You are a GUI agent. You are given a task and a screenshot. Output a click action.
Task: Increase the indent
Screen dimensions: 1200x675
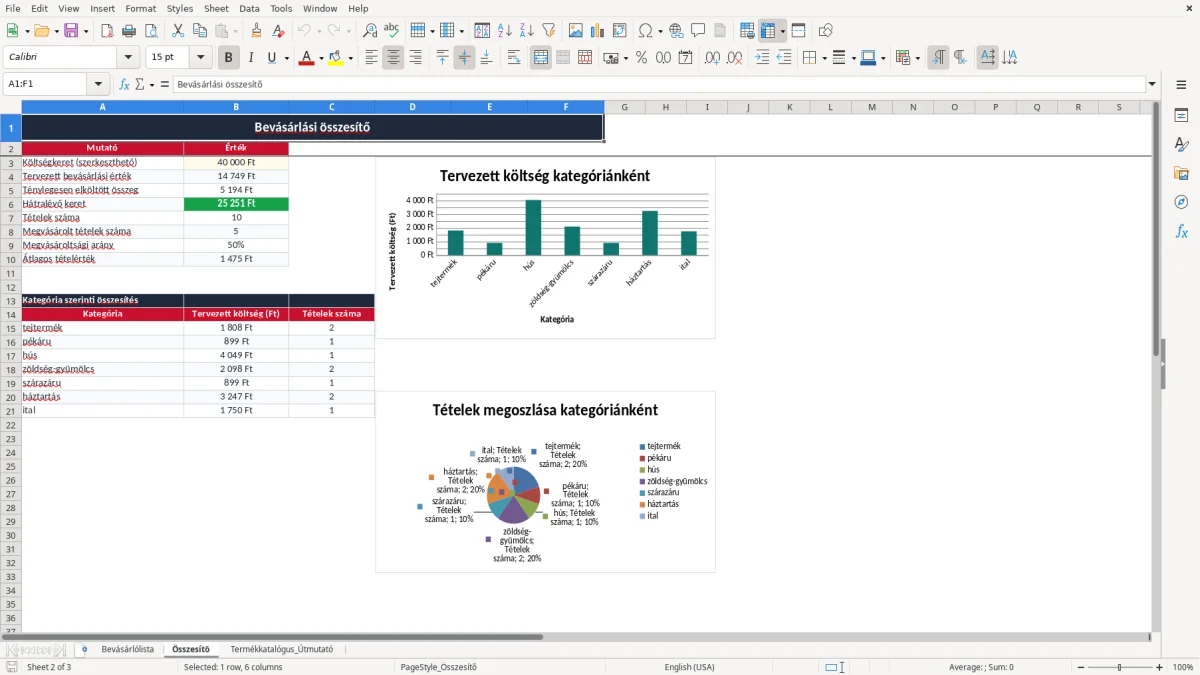(x=762, y=57)
